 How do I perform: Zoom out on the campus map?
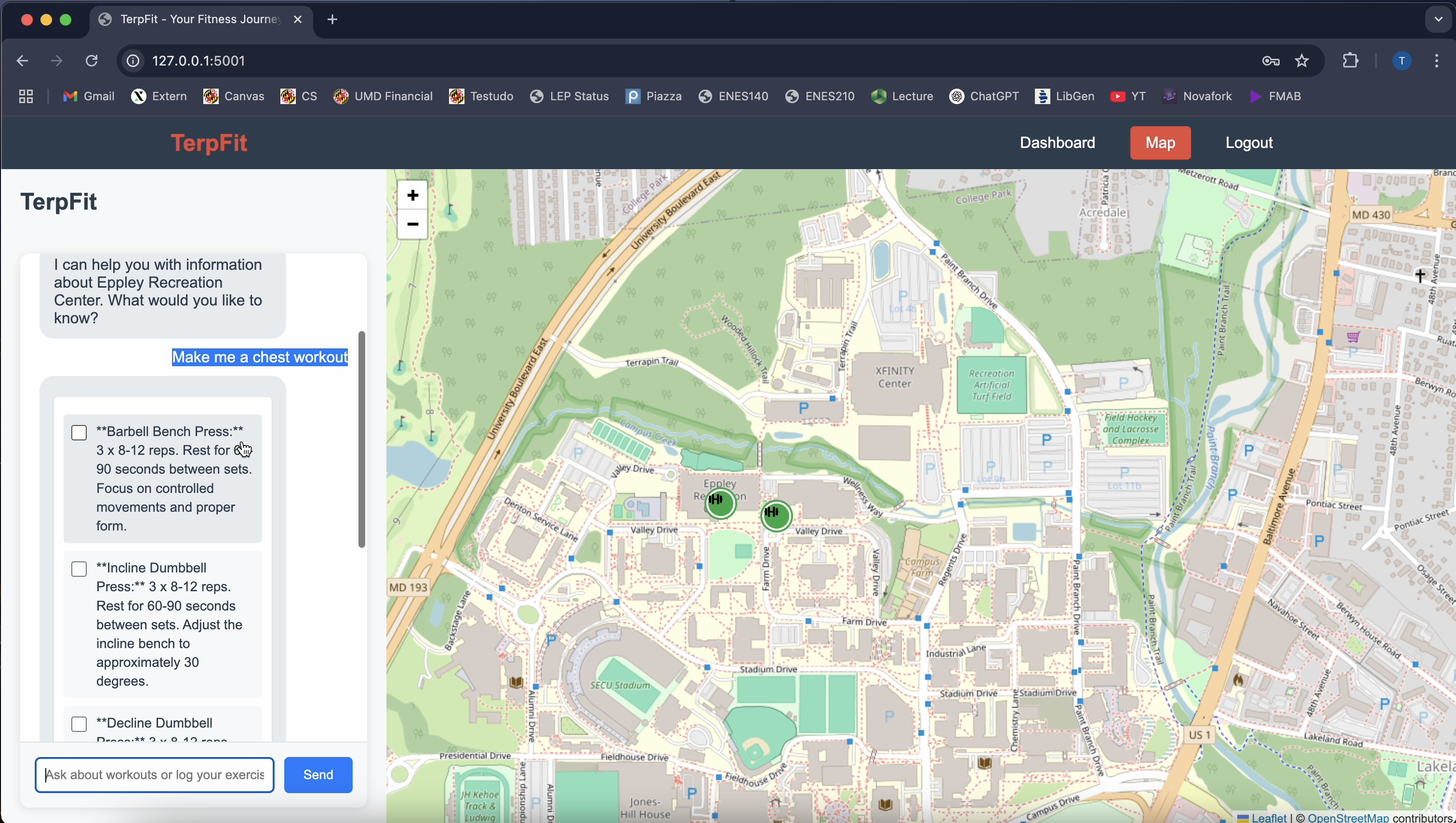(x=412, y=225)
